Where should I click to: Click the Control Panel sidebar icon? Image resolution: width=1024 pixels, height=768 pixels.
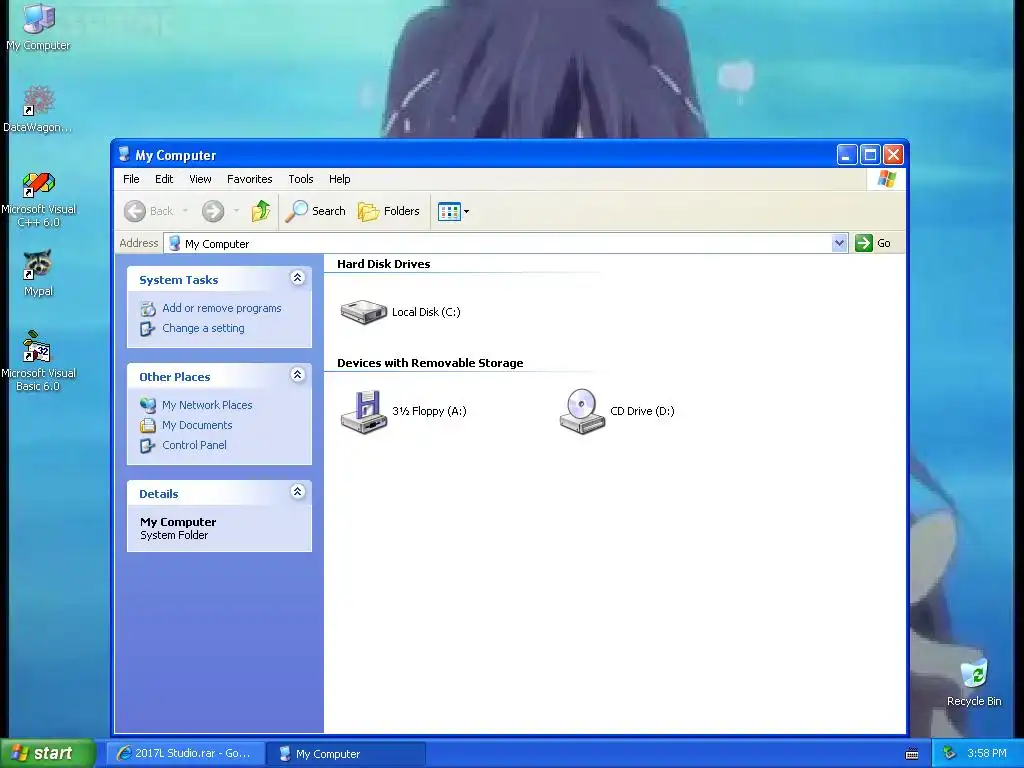point(148,446)
